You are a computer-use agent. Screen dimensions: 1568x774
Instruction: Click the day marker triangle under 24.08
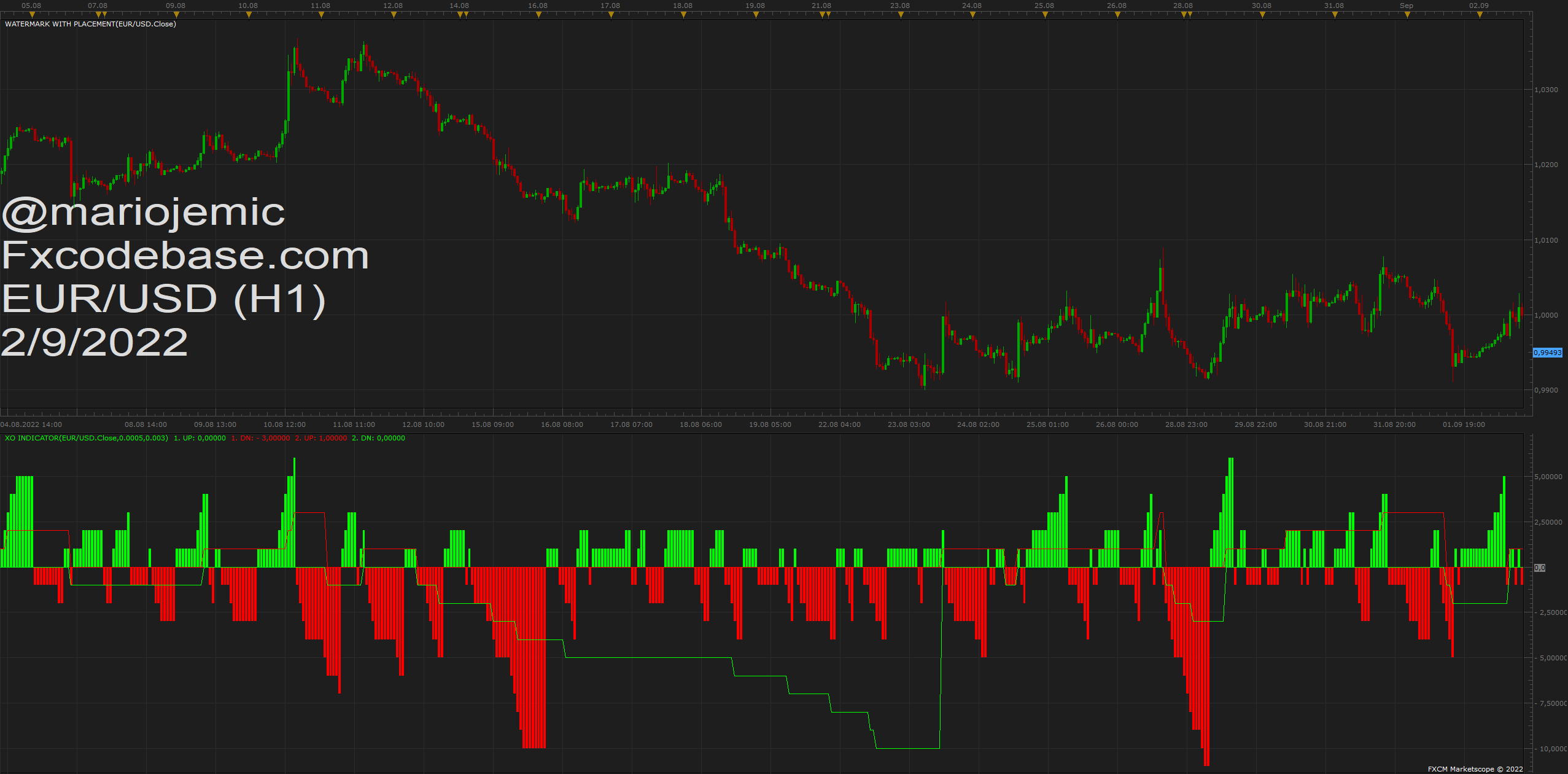[972, 15]
